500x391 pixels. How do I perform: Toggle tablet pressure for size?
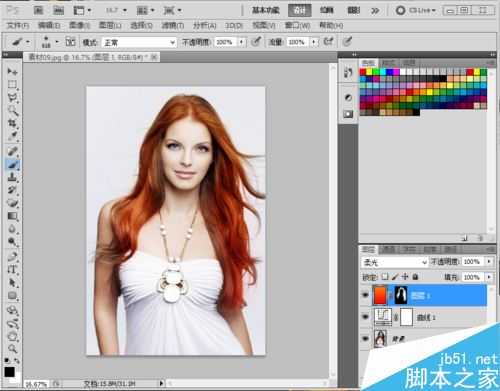[347, 42]
